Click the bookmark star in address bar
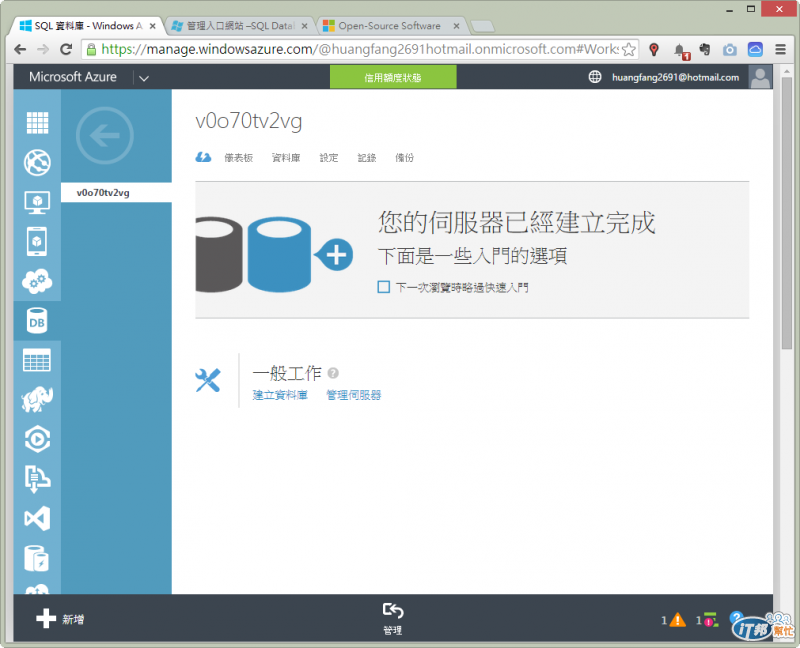The image size is (800, 648). (629, 49)
